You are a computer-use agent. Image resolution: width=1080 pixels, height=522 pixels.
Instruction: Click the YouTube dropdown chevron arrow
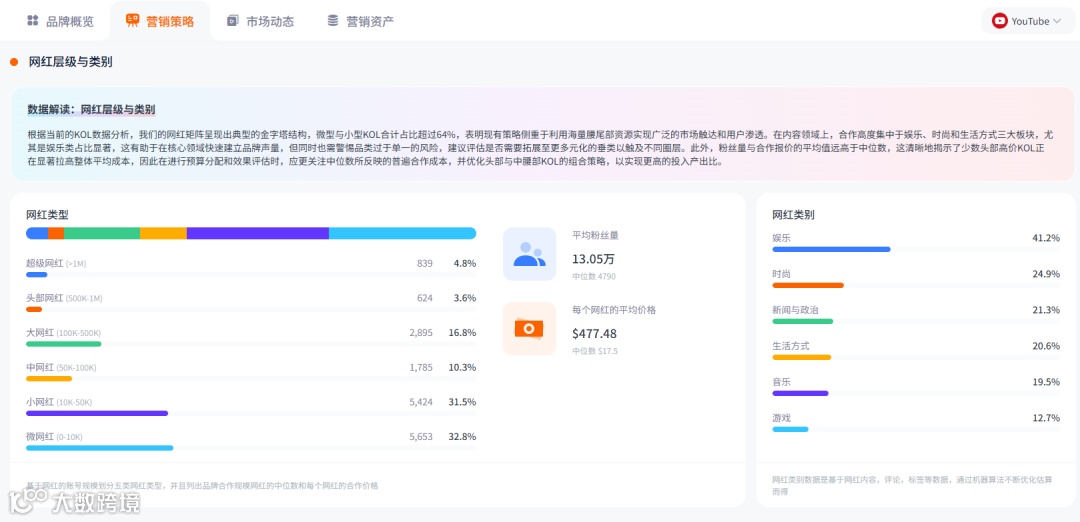pos(1057,21)
